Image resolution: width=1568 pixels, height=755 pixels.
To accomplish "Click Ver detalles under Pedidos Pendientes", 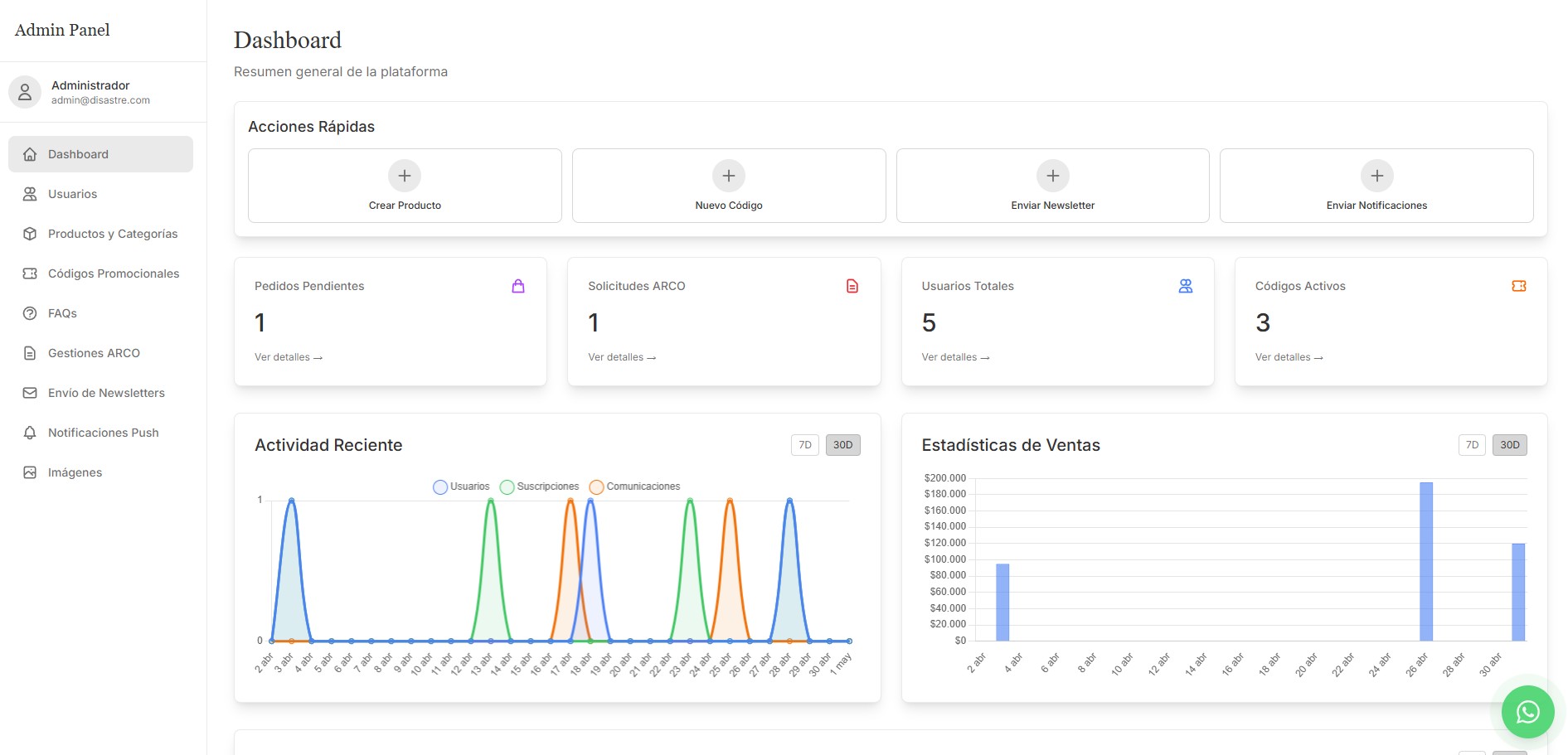I will (x=289, y=357).
